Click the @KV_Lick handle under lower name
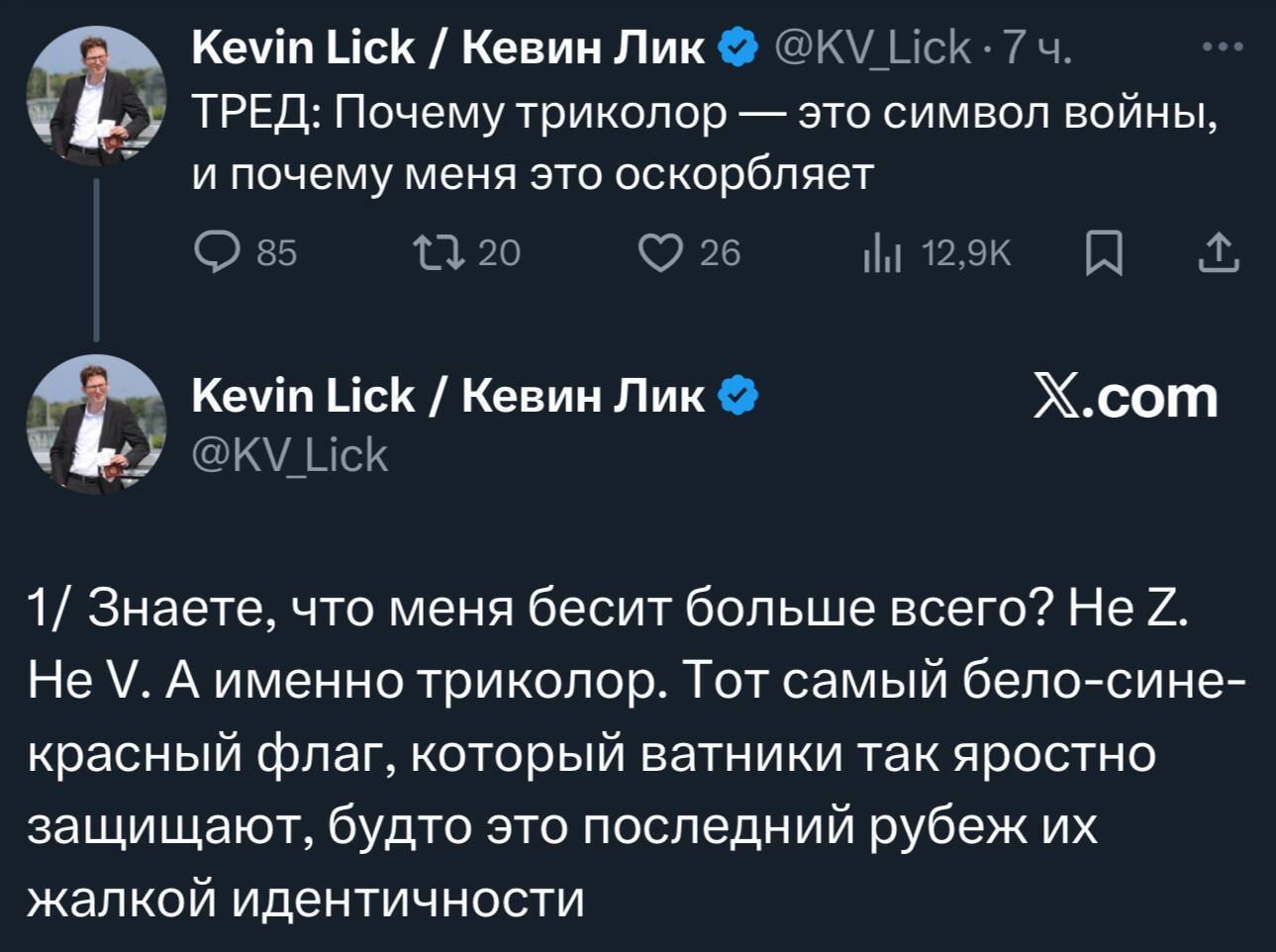The height and width of the screenshot is (952, 1276). [x=289, y=455]
